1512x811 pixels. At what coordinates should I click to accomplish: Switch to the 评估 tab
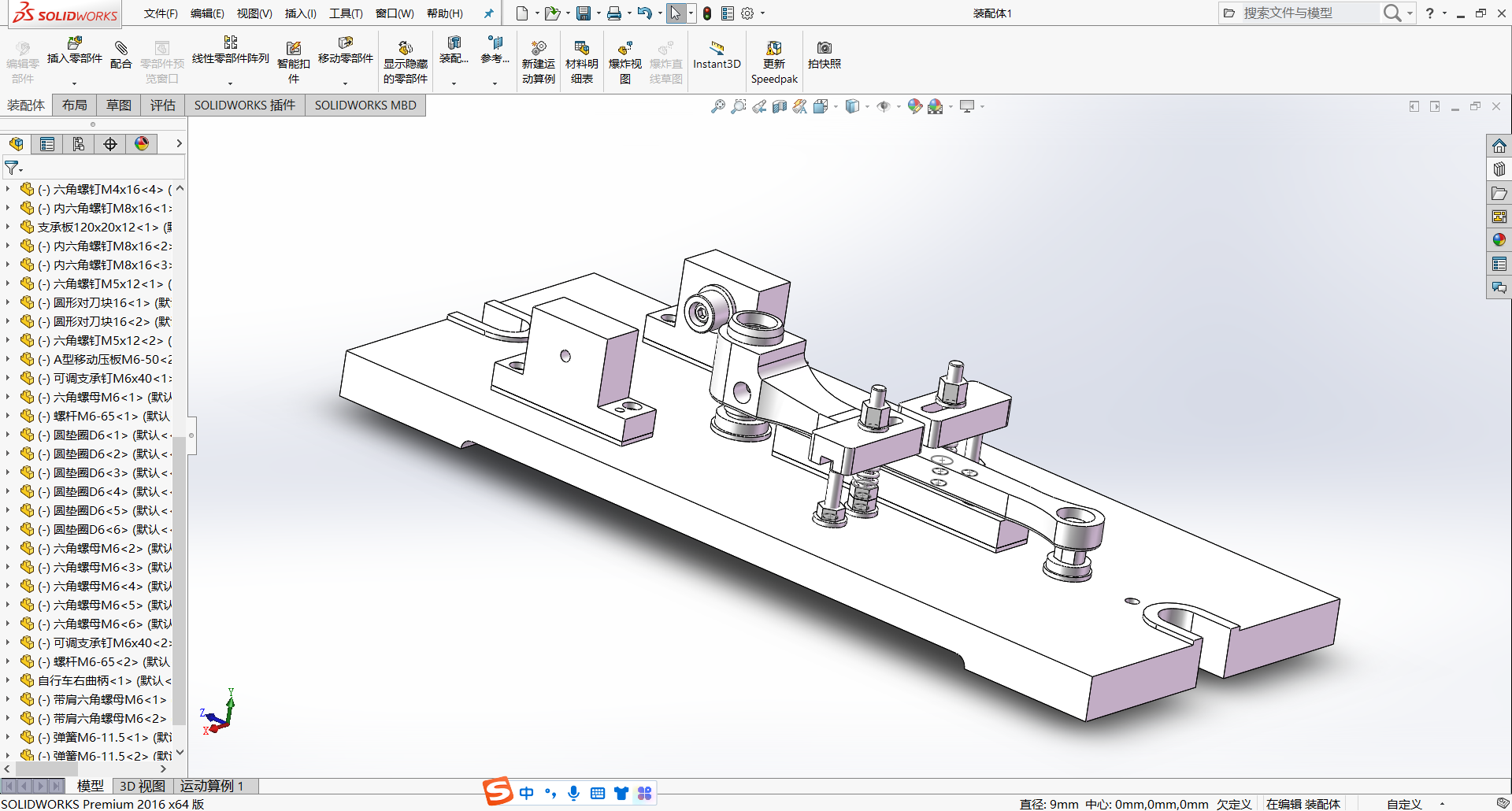pos(163,106)
